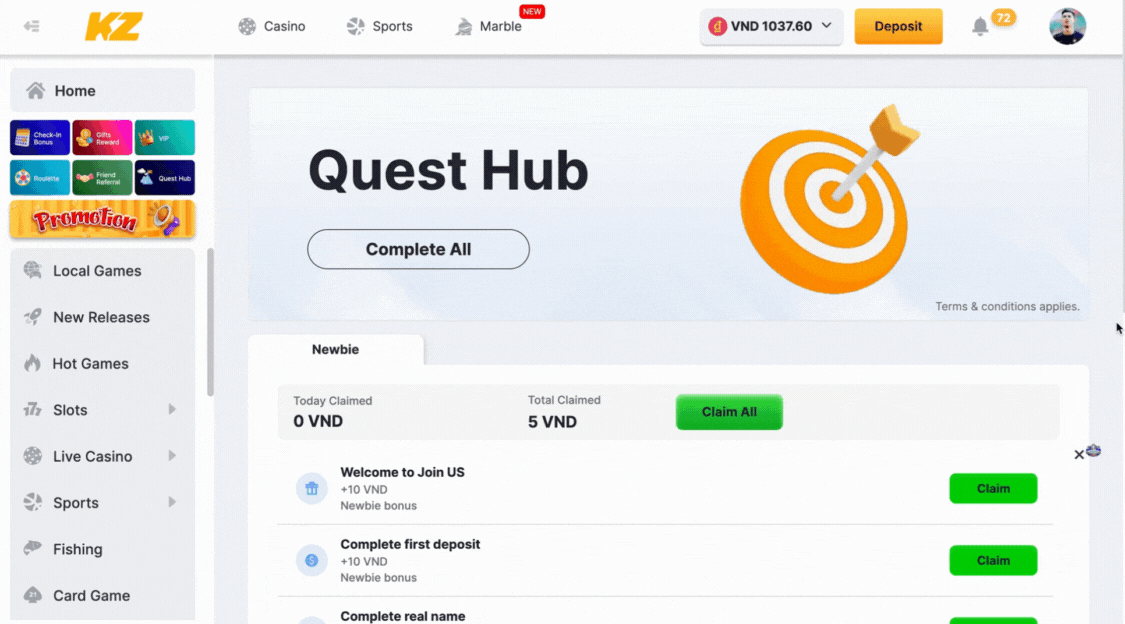
Task: Click the green Claim All button
Action: pyautogui.click(x=729, y=412)
